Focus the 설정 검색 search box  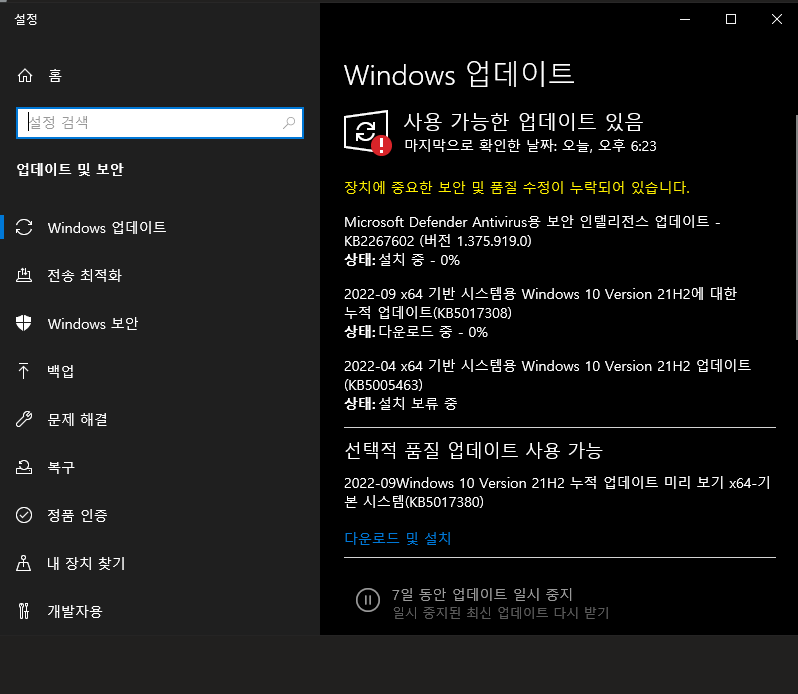click(160, 123)
